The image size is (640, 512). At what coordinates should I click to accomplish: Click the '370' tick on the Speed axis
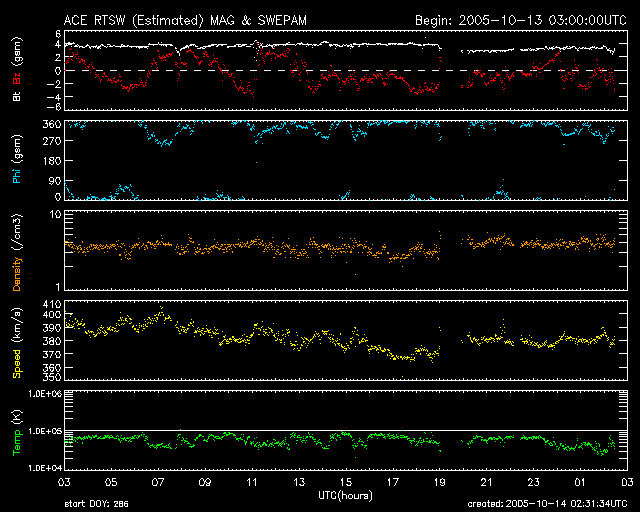click(x=52, y=354)
